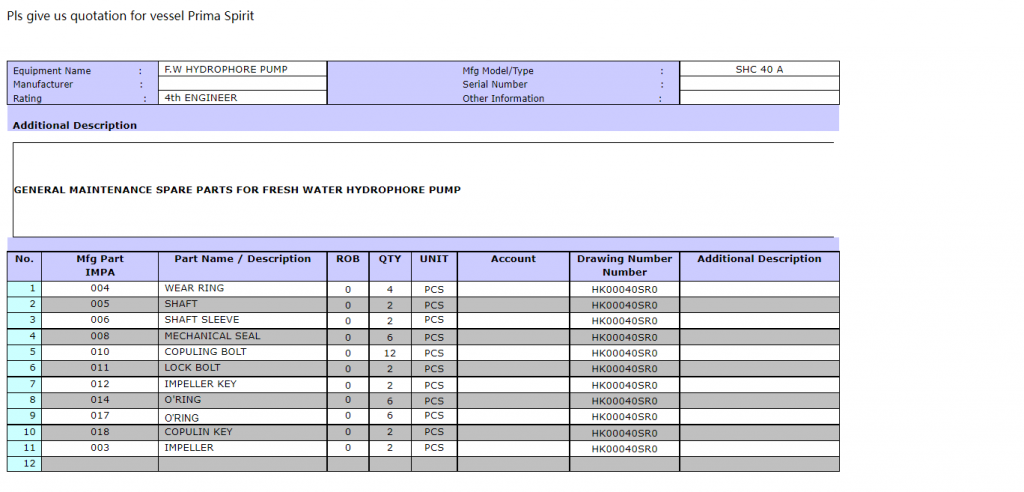Select the QTY column header
The image size is (1024, 492).
click(x=390, y=259)
